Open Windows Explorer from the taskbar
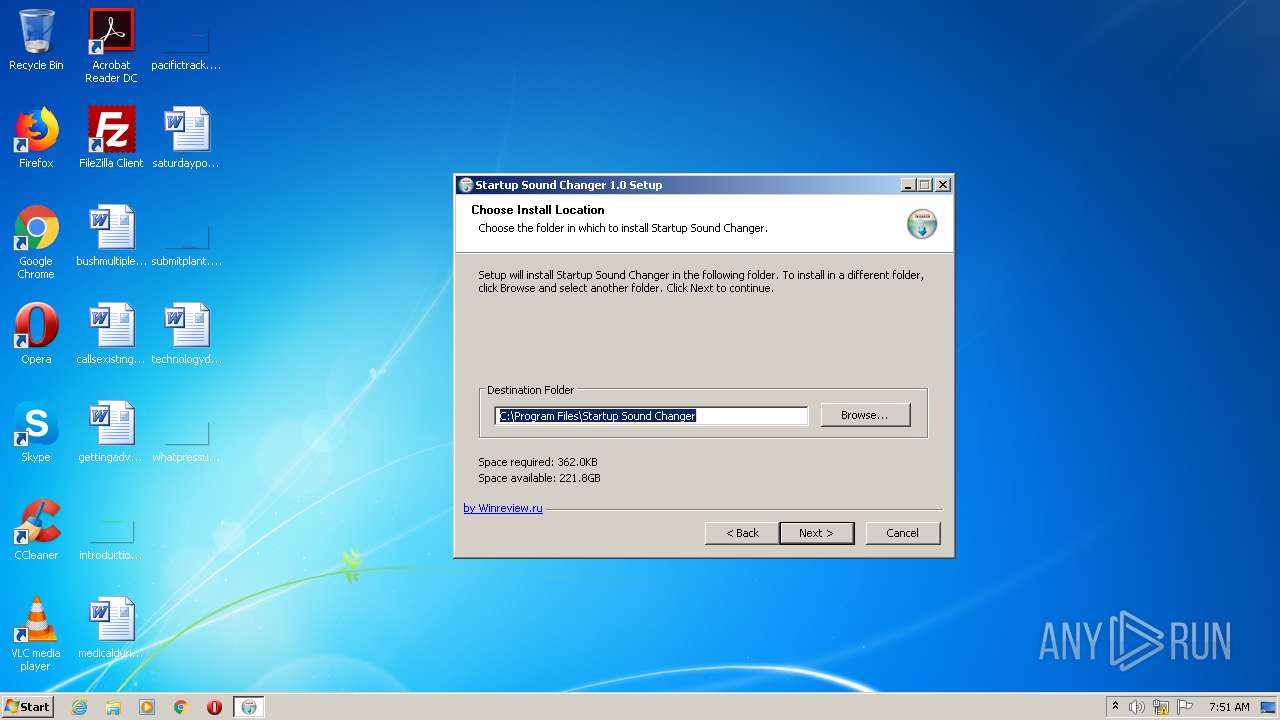This screenshot has width=1280, height=720. [113, 707]
